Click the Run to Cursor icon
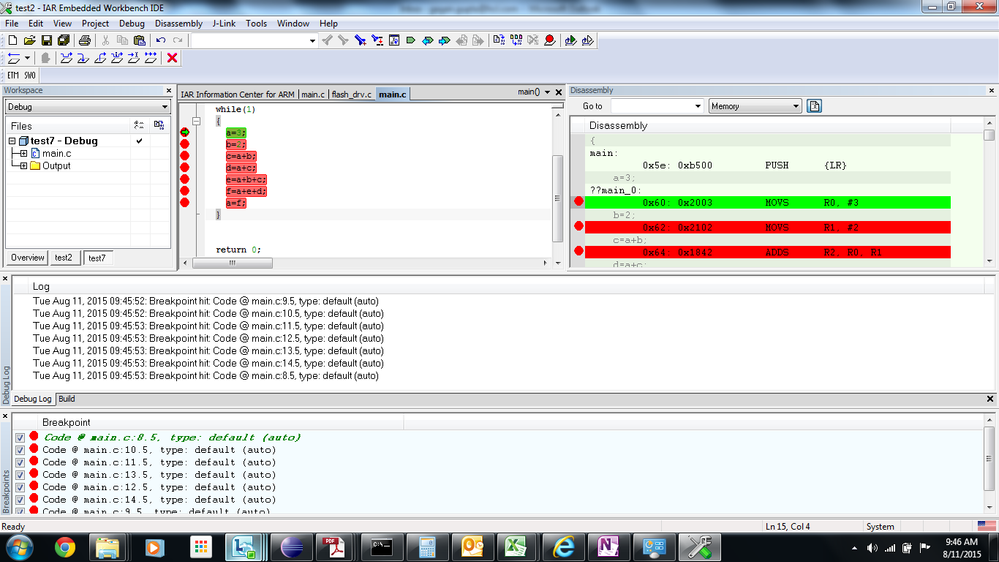The height and width of the screenshot is (562, 999). [133, 58]
